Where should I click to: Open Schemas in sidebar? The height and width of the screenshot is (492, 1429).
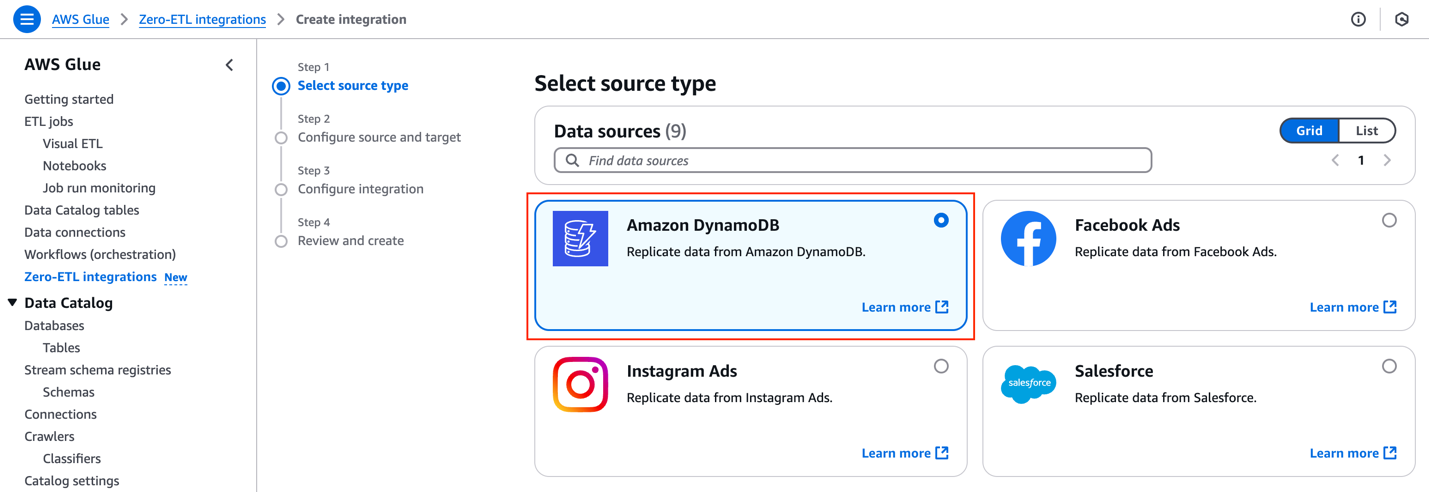69,392
